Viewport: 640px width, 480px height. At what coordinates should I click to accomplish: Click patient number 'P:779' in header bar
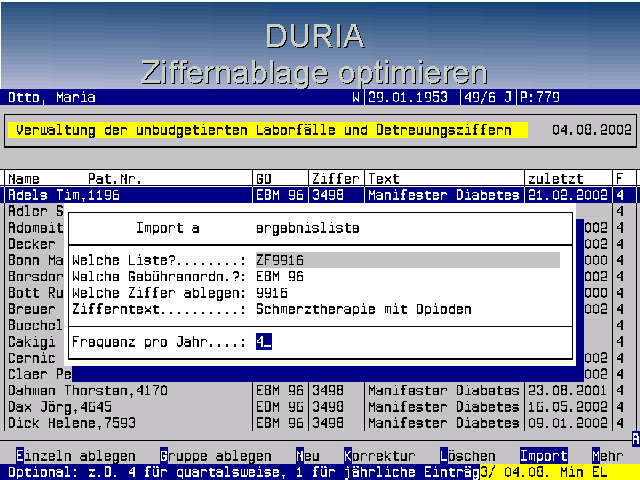(x=540, y=97)
